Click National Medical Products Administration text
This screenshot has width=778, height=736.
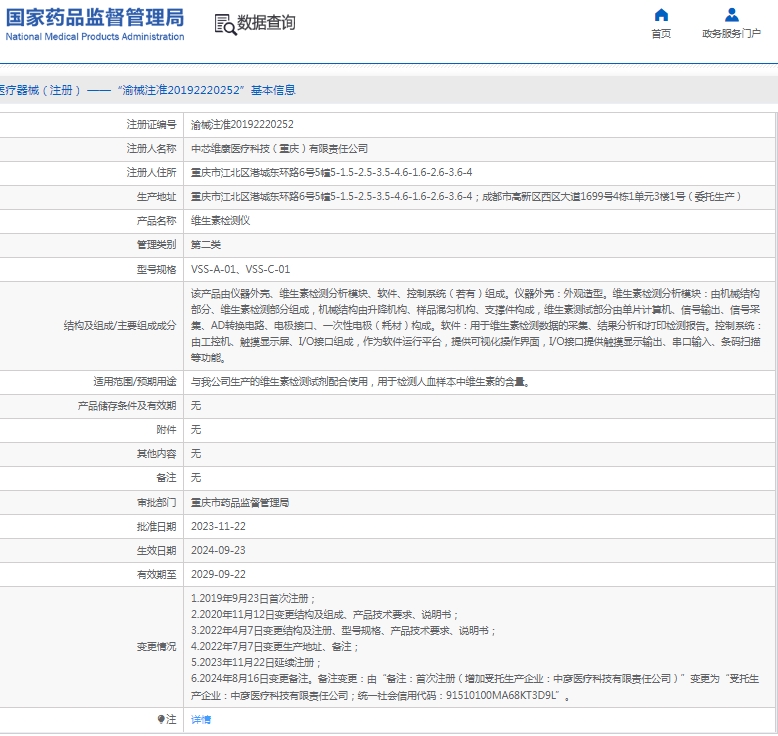95,37
